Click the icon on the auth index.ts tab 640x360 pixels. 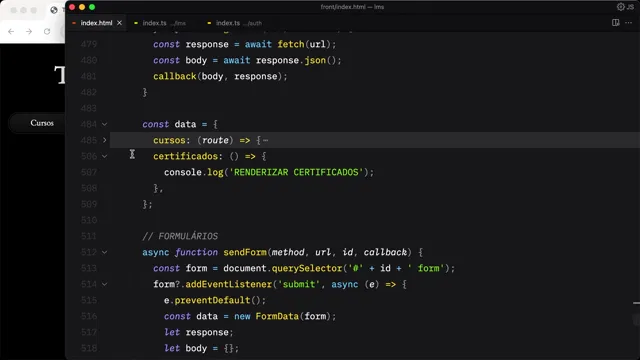tap(209, 23)
